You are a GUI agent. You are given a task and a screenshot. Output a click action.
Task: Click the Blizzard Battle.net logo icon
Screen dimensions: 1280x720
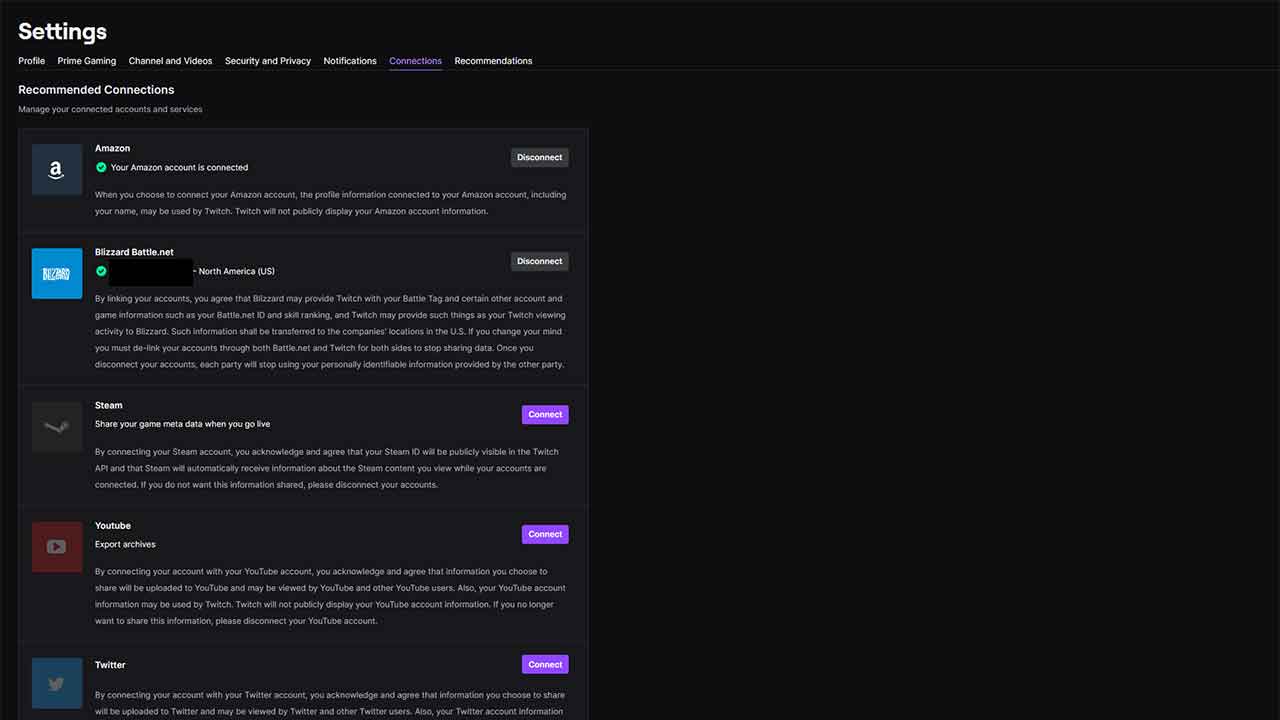[x=57, y=274]
